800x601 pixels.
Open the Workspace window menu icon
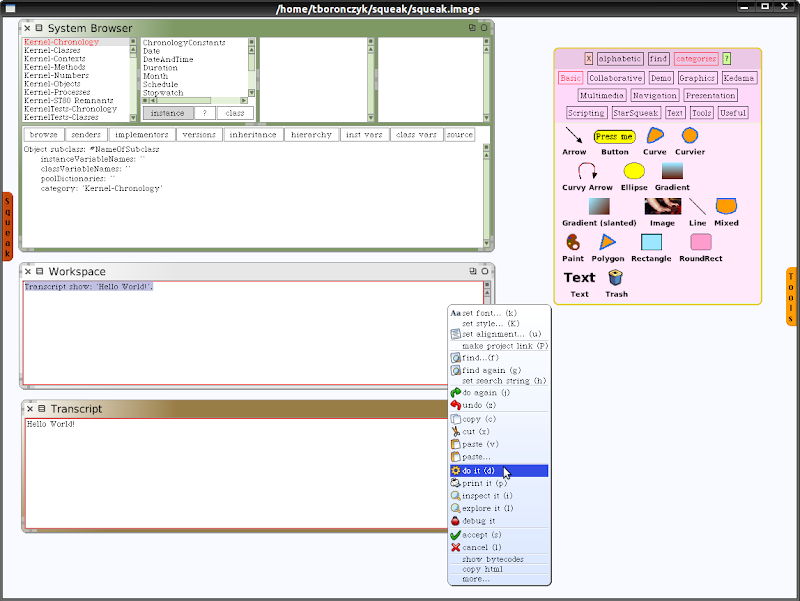40,271
